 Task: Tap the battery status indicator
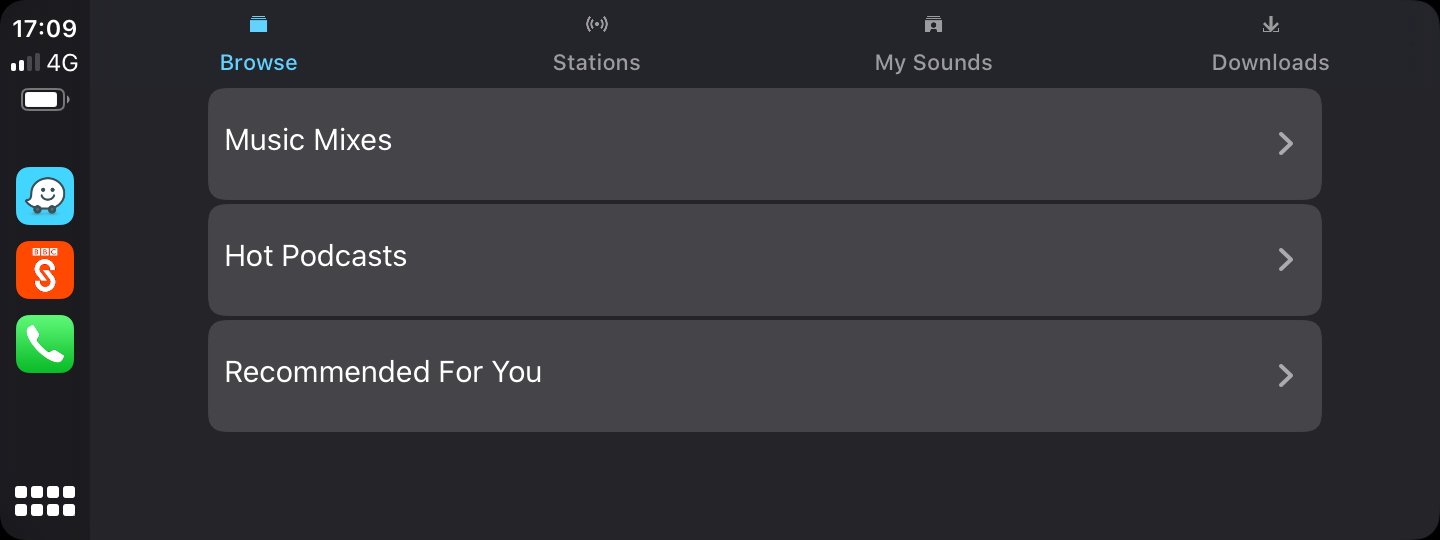coord(45,100)
